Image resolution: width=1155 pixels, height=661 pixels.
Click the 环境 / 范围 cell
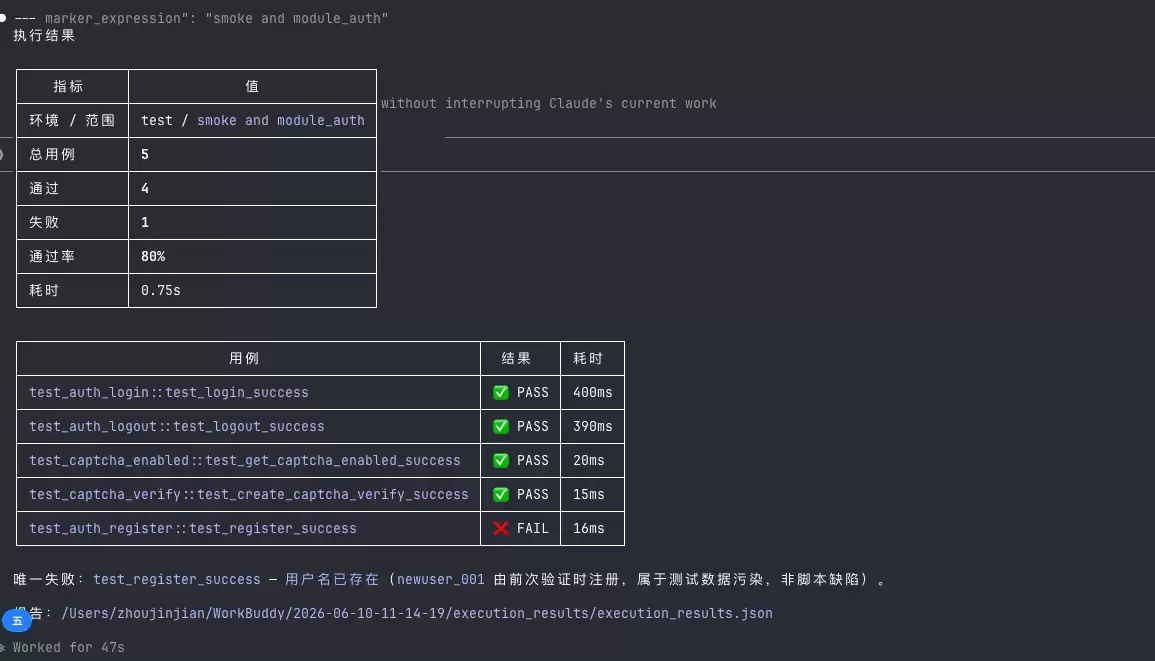(72, 120)
